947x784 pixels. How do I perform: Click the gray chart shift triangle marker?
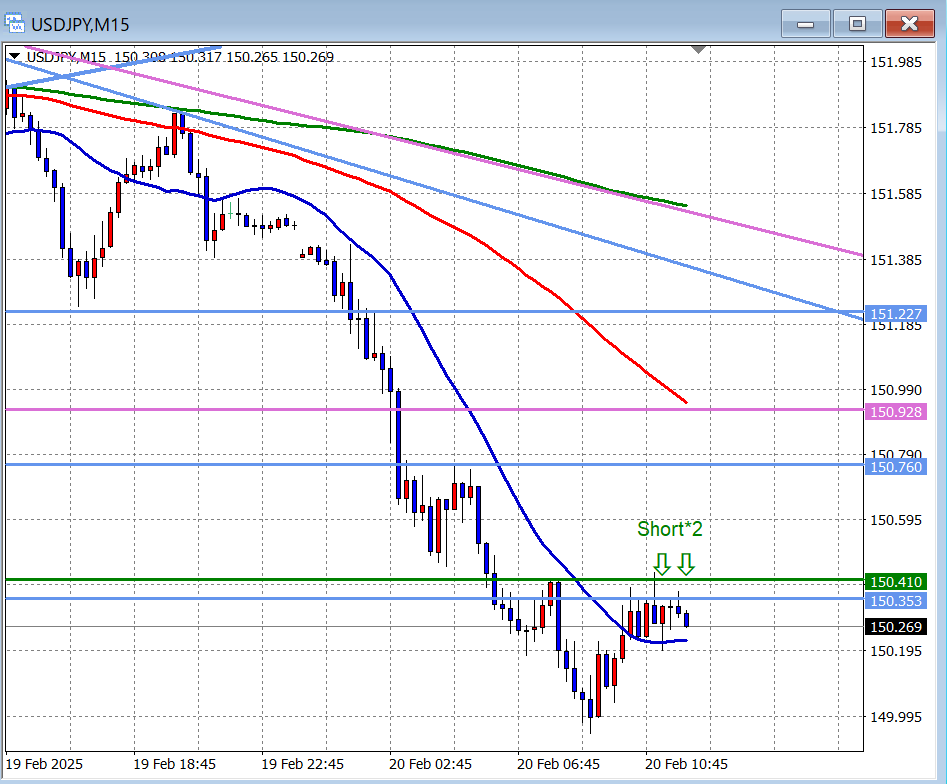pyautogui.click(x=699, y=49)
